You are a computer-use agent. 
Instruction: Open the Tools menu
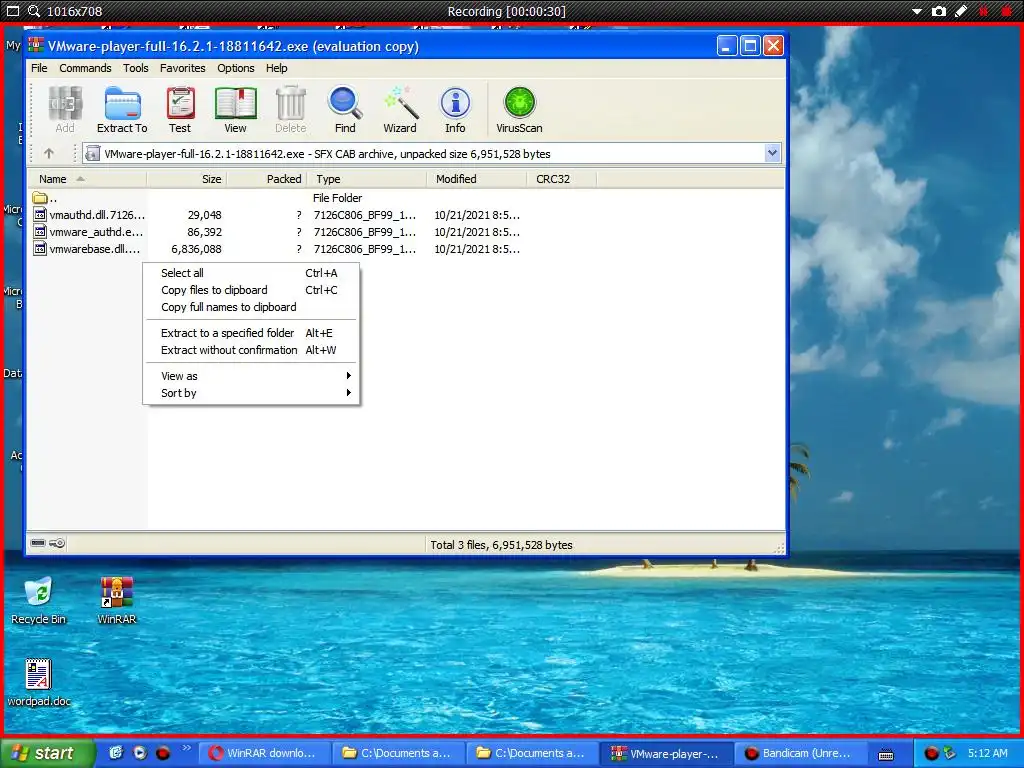(x=135, y=68)
